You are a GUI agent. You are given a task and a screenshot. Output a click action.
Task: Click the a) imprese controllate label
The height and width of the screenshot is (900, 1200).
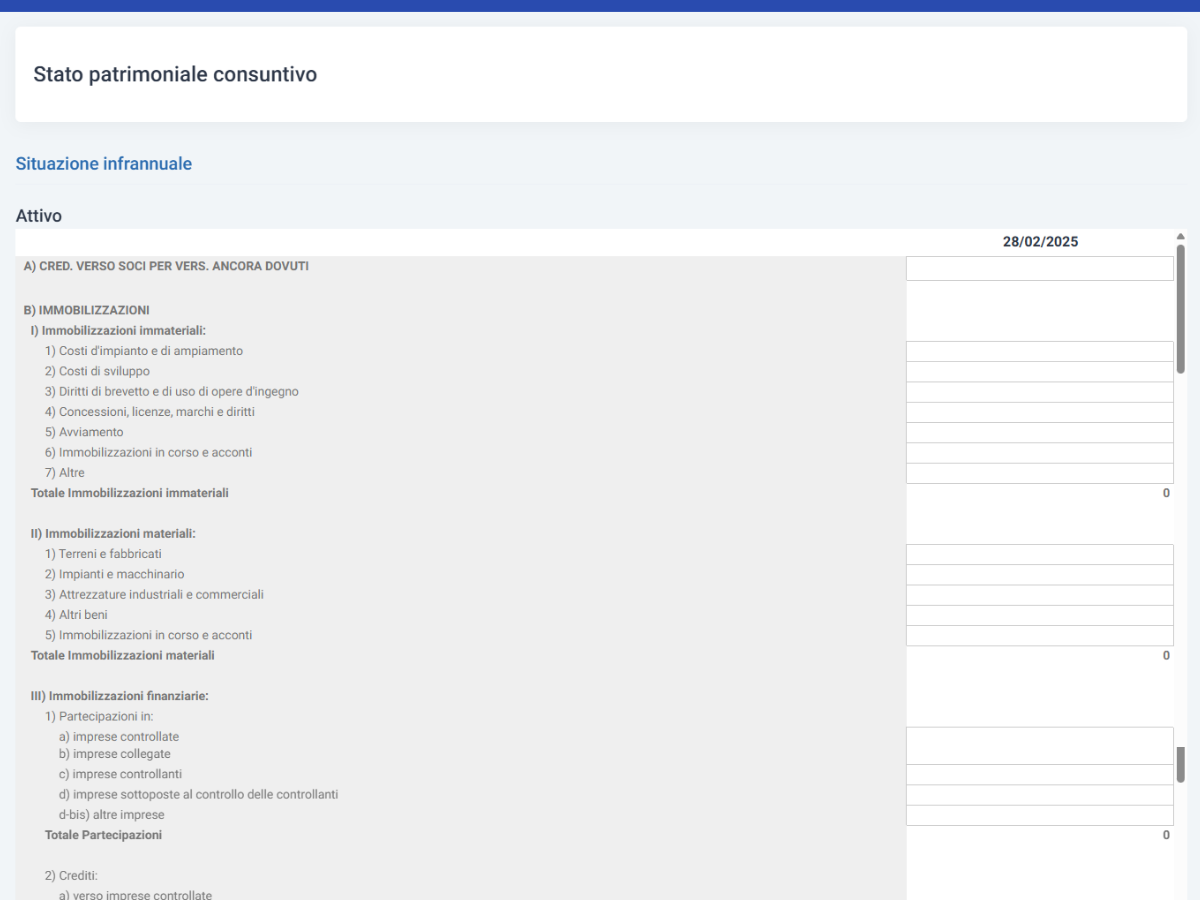119,737
